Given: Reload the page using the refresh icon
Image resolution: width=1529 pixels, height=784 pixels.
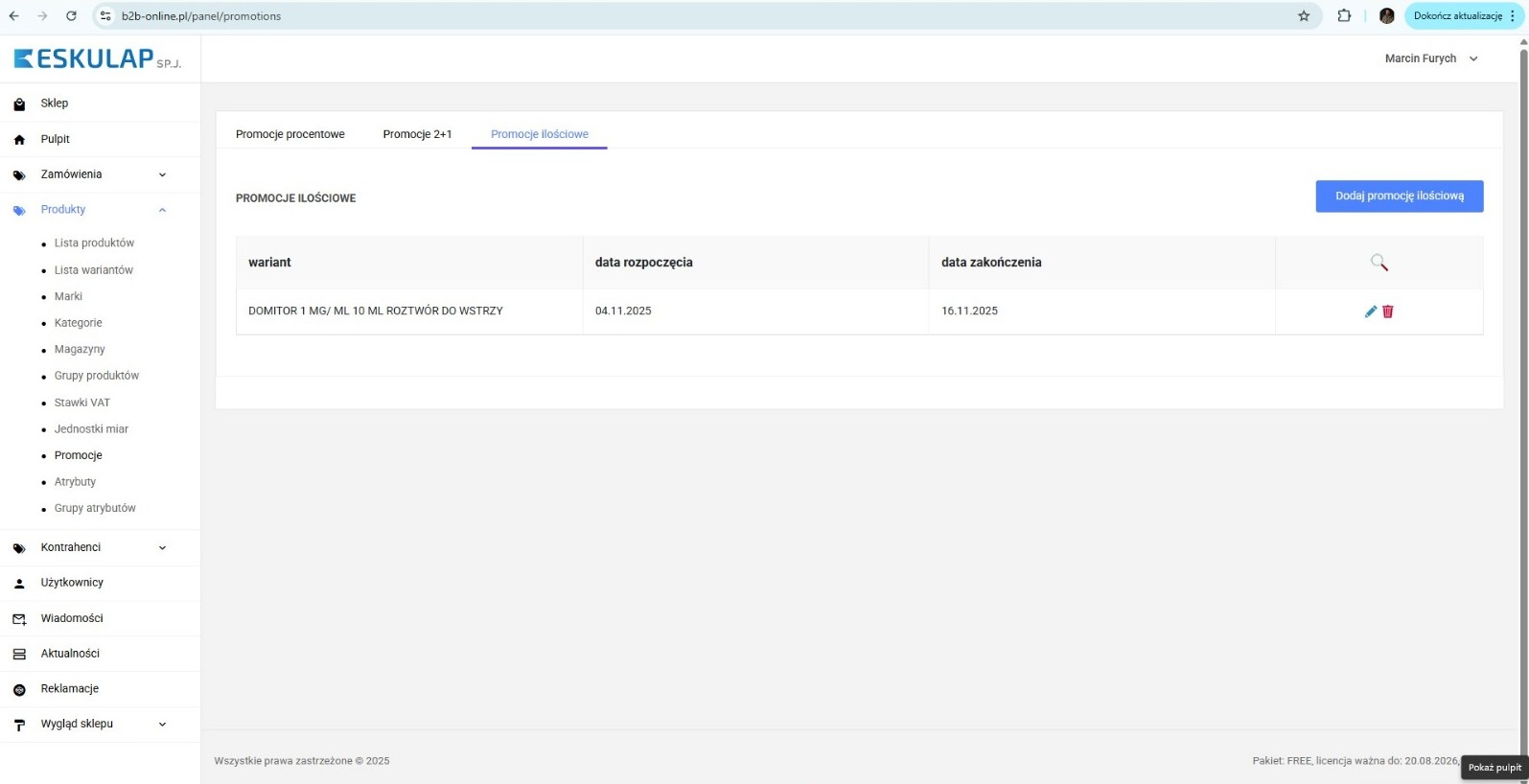Looking at the screenshot, I should (71, 16).
